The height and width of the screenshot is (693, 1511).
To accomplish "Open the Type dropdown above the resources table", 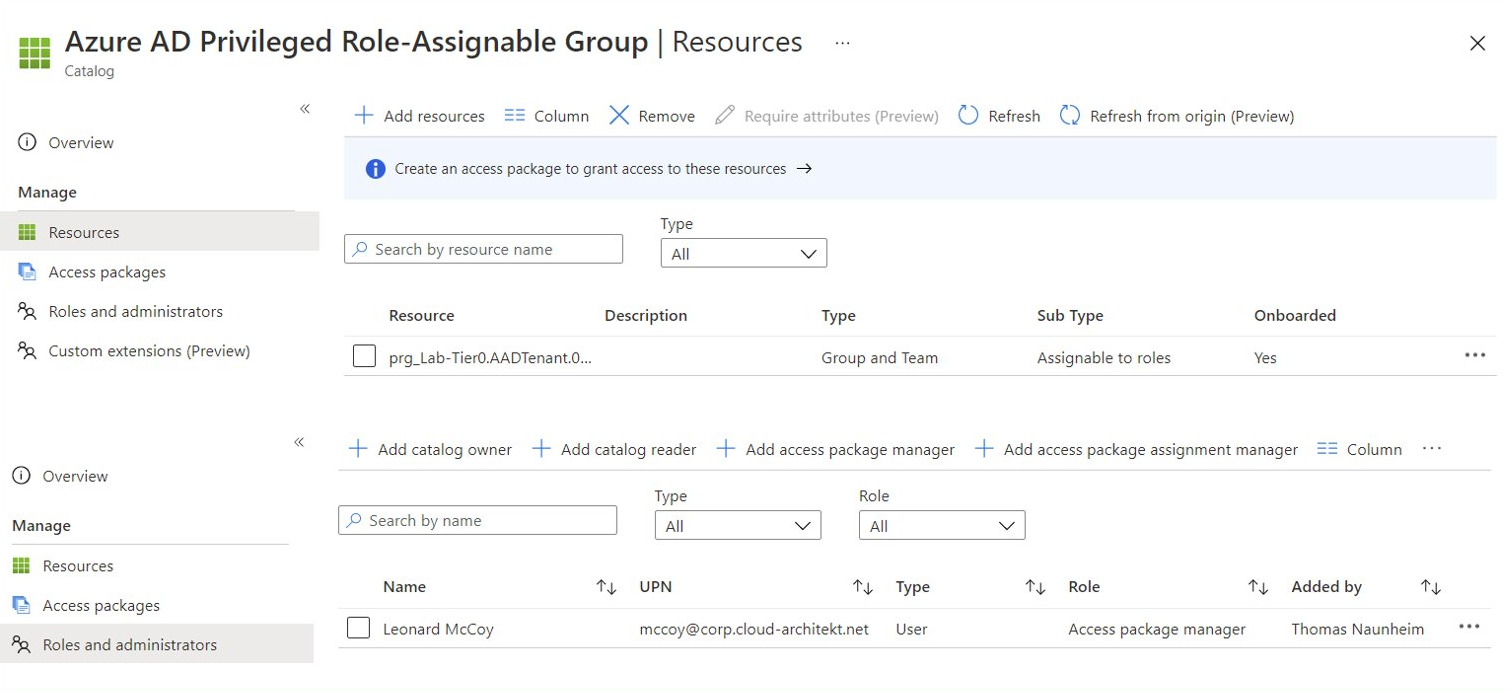I will pos(744,254).
